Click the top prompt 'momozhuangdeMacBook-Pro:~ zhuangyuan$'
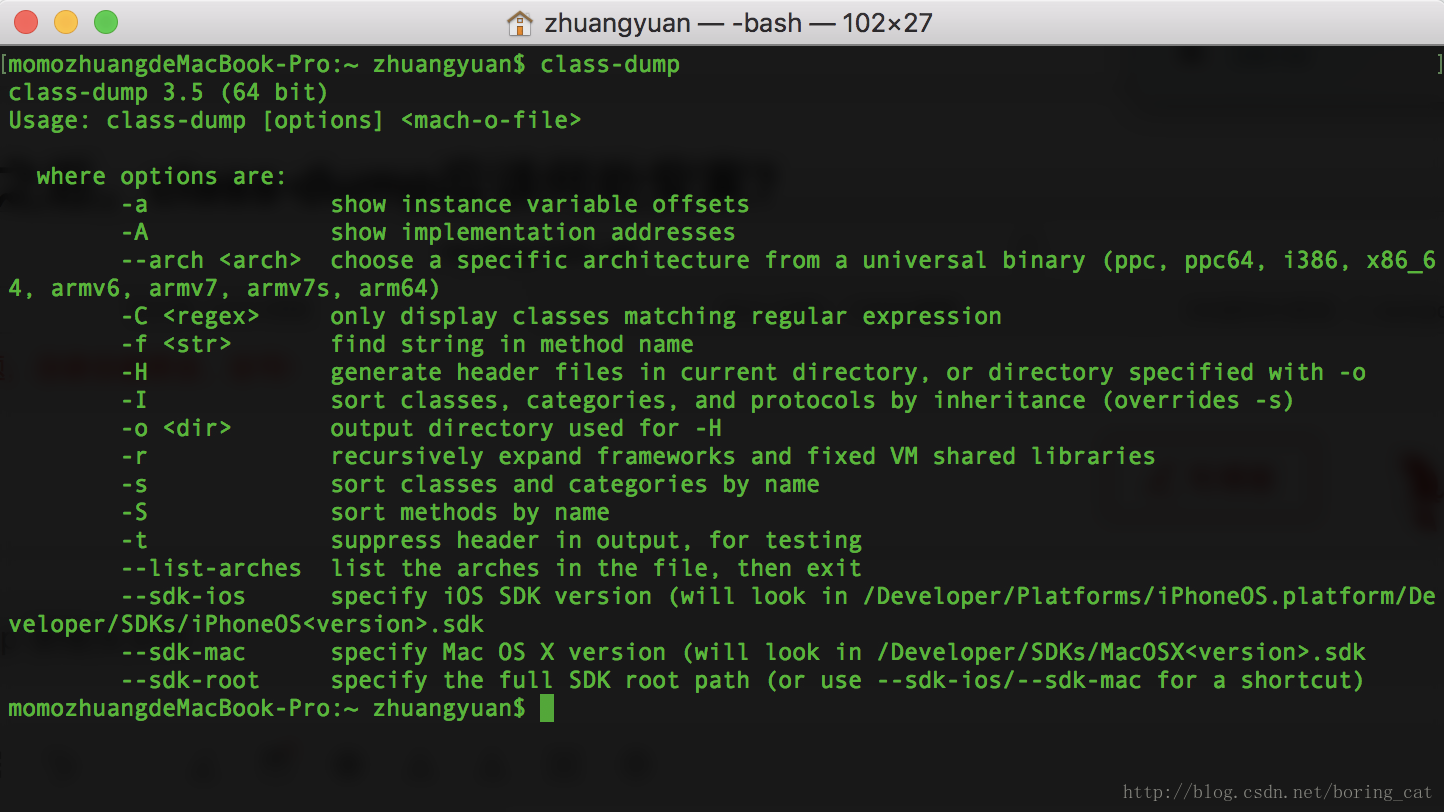 tap(266, 65)
